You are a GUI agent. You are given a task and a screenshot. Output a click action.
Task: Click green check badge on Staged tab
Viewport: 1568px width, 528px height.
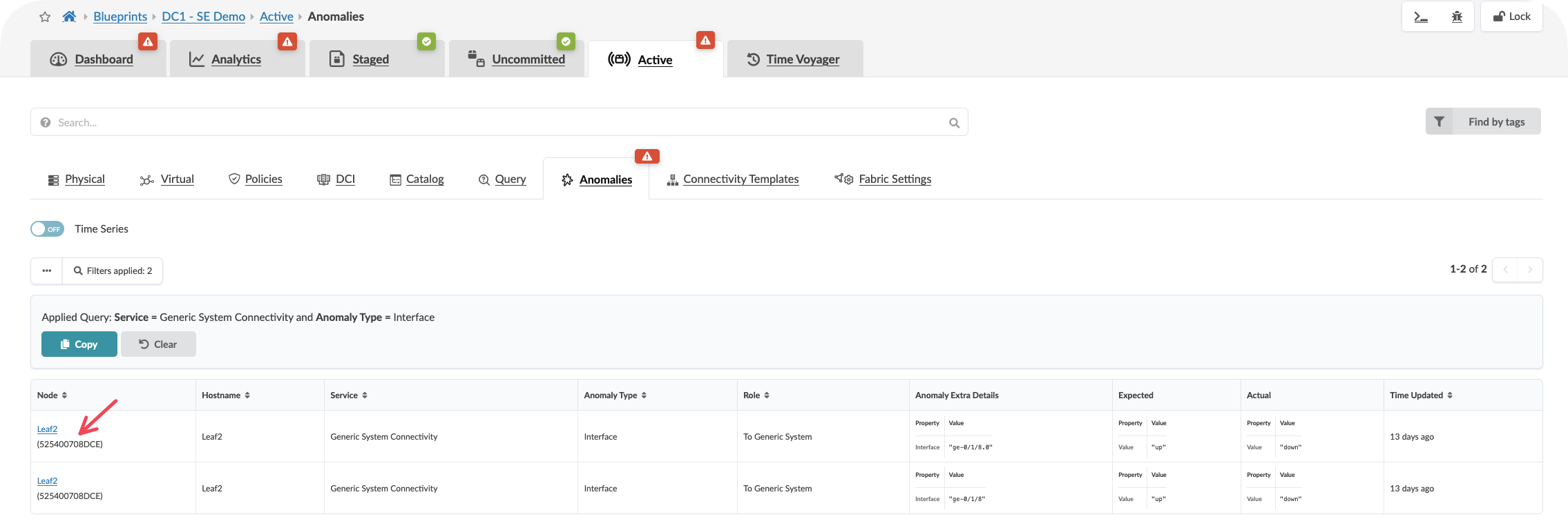pos(426,42)
